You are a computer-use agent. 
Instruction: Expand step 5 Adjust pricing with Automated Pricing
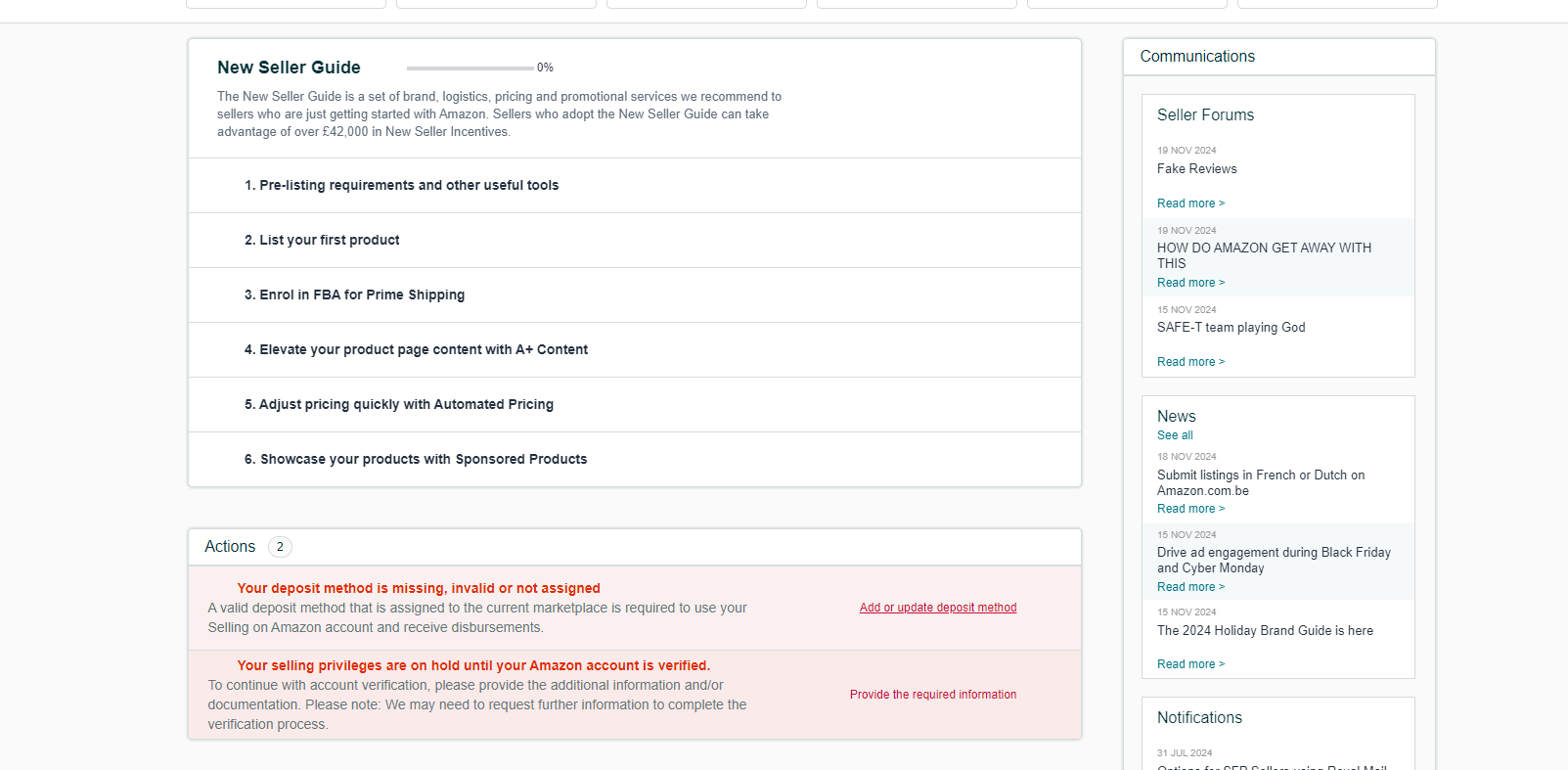pyautogui.click(x=635, y=404)
